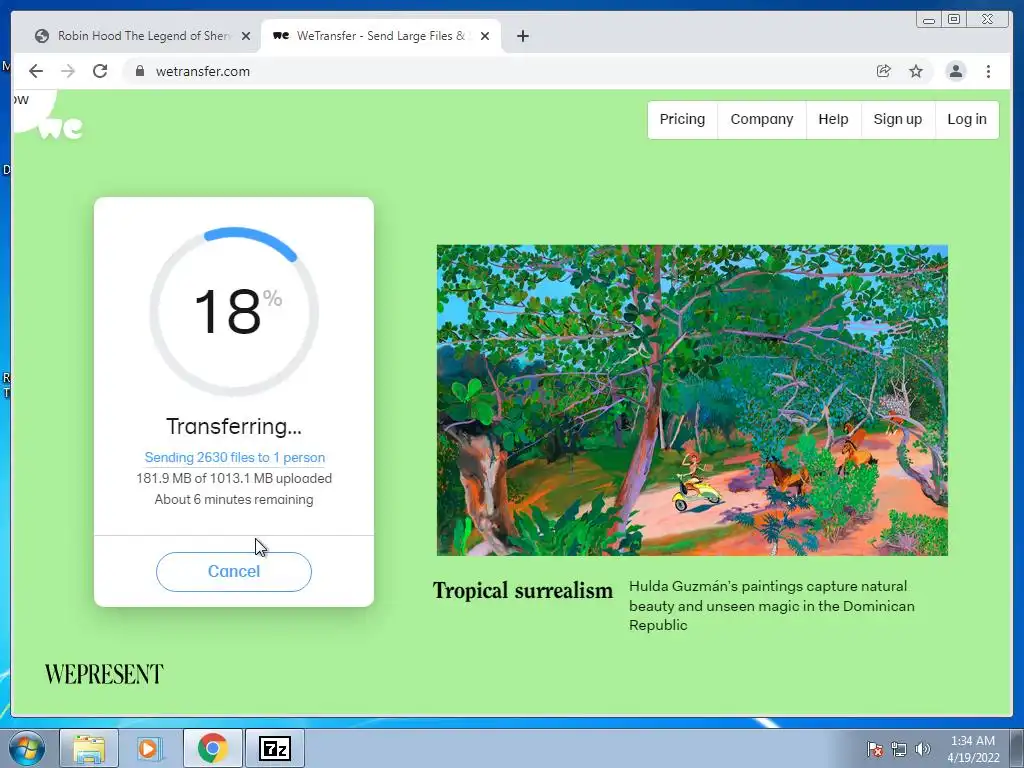Minimize the Chrome window
This screenshot has height=768, width=1024.
(x=929, y=20)
